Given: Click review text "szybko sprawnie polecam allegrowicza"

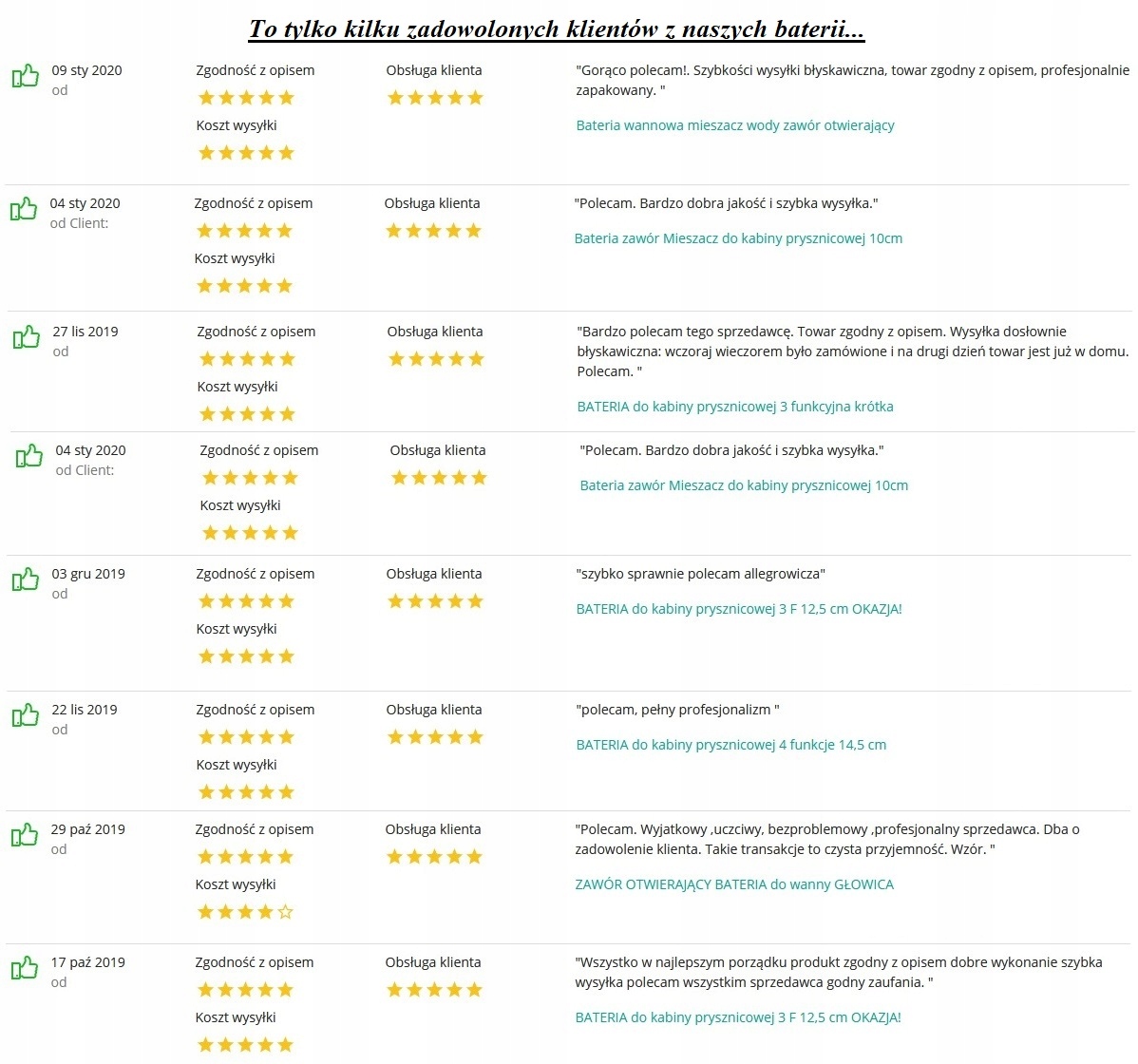Looking at the screenshot, I should (700, 574).
